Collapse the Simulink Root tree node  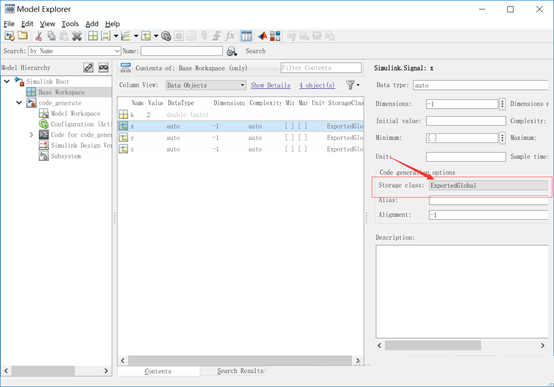pyautogui.click(x=7, y=81)
